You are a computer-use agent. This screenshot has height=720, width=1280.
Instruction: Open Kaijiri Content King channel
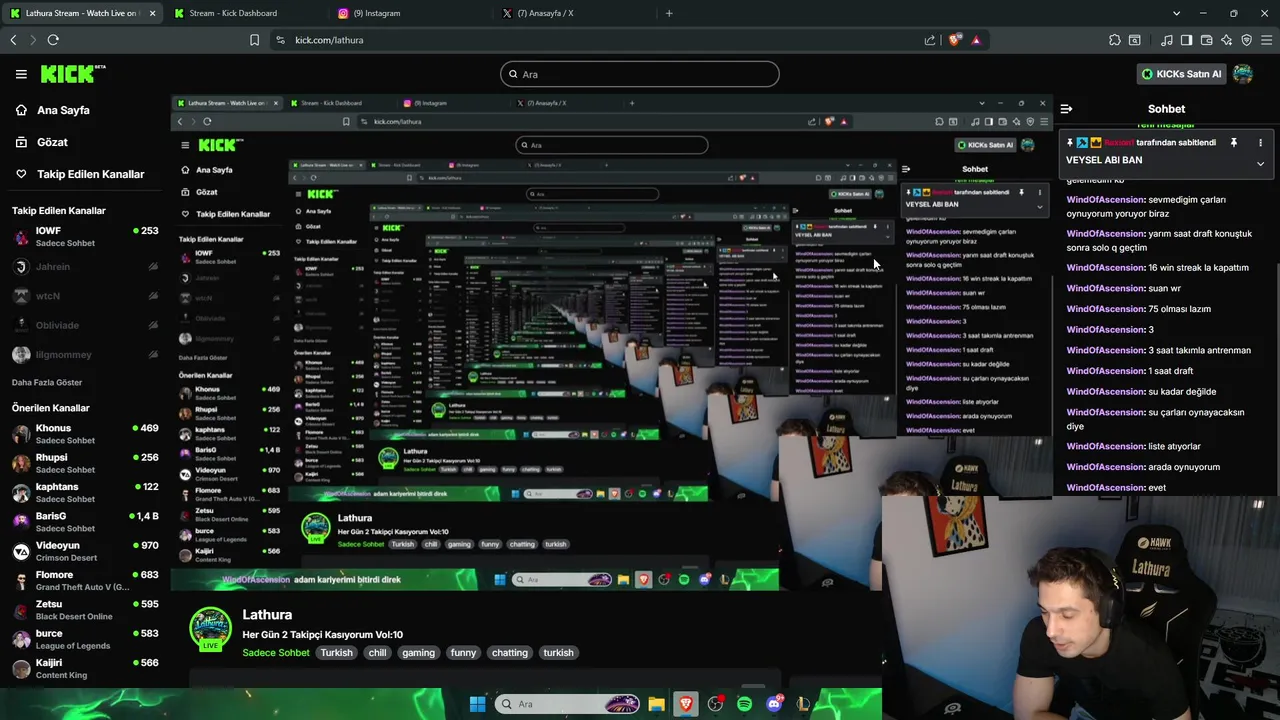pyautogui.click(x=85, y=668)
